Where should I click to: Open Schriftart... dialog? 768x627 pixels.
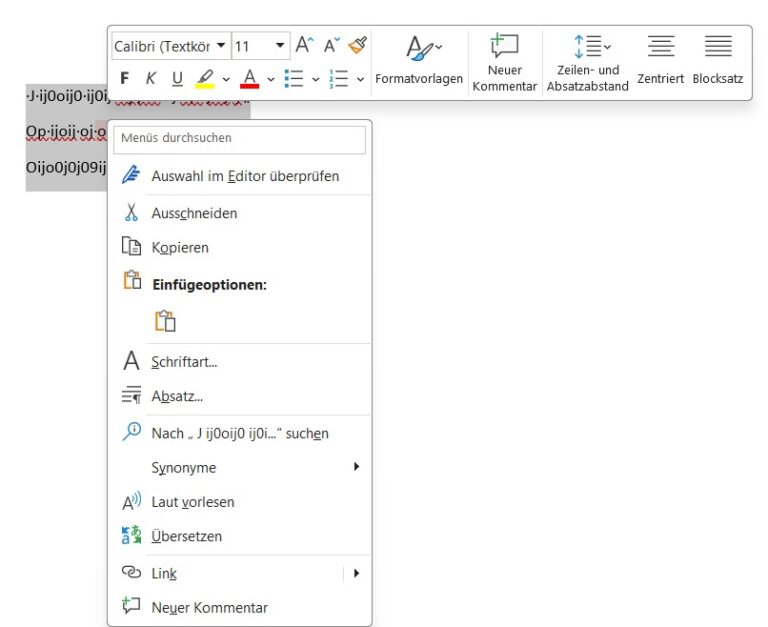click(240, 362)
